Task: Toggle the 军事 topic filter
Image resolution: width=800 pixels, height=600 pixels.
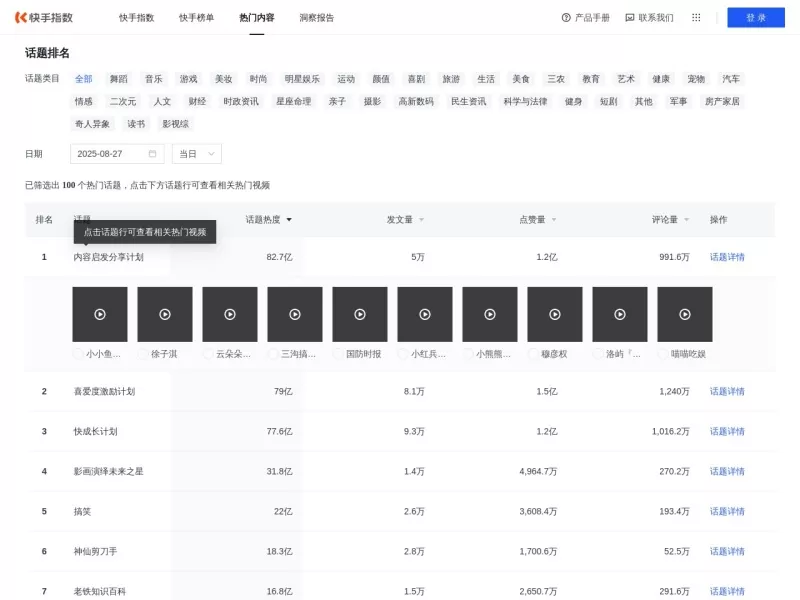Action: [x=678, y=101]
